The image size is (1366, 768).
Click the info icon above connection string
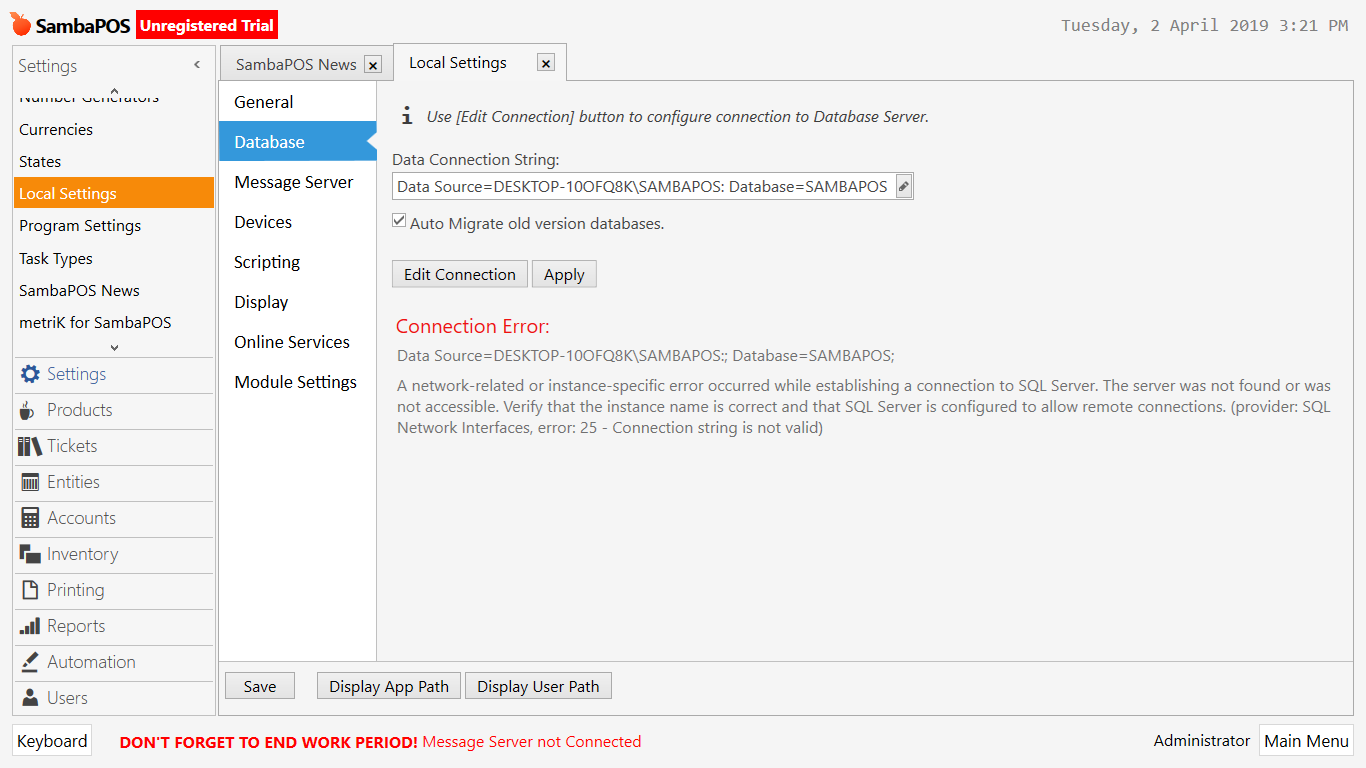(407, 116)
